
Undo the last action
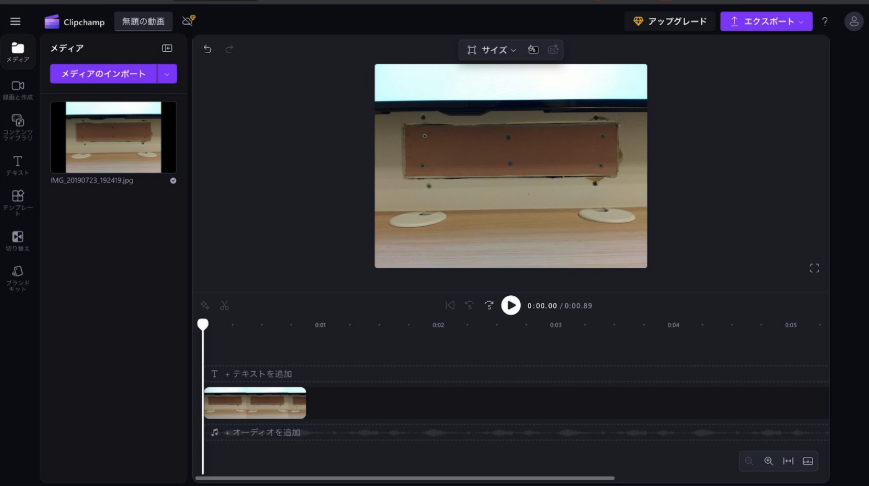coord(207,49)
